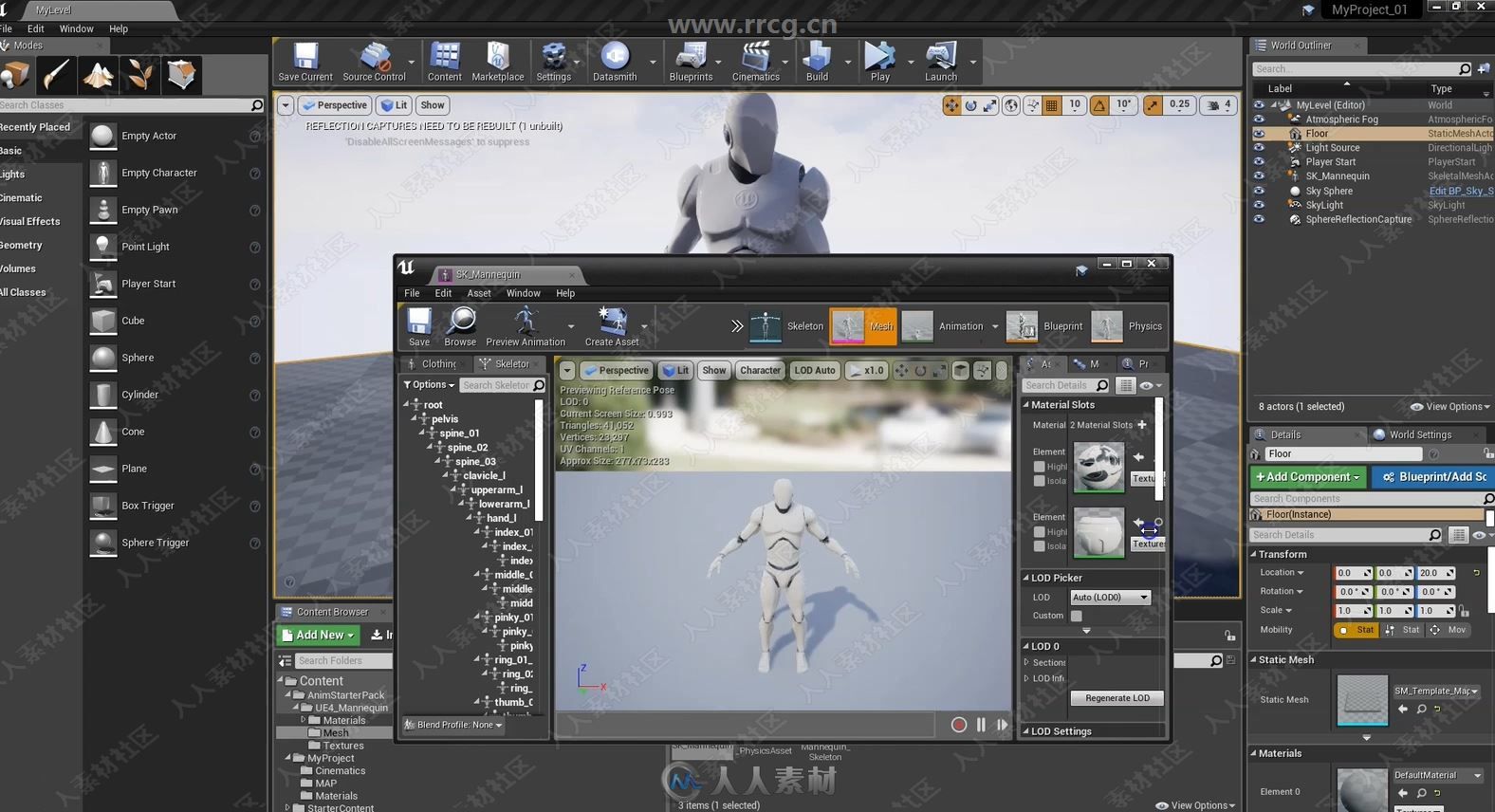Select Foliage mode icon

[139, 74]
